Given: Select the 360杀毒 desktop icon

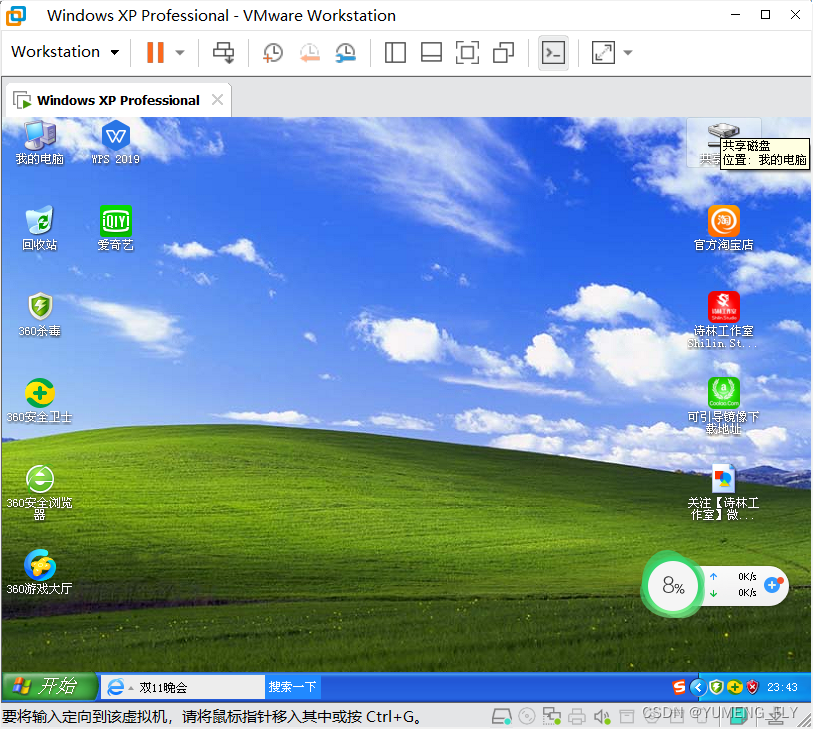Looking at the screenshot, I should coord(39,315).
